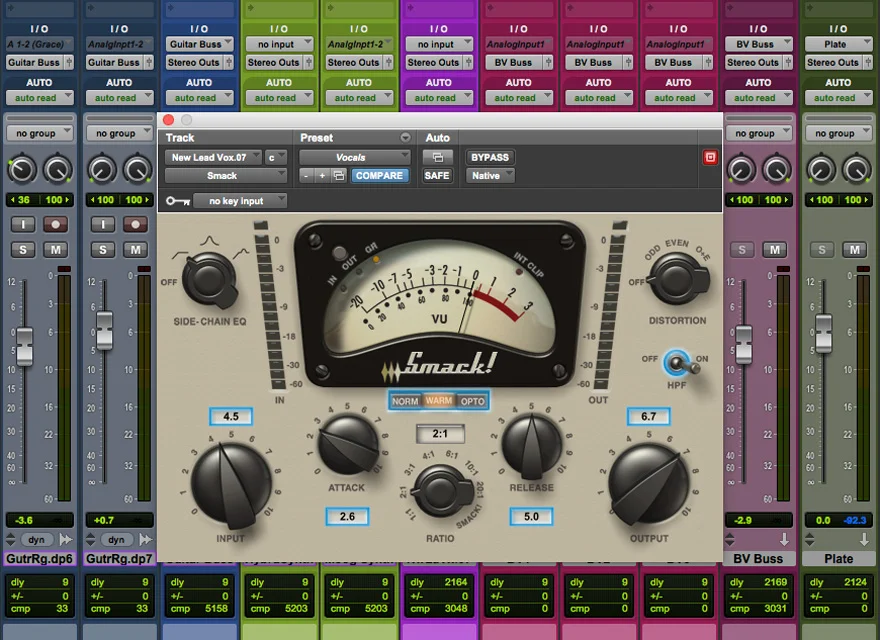This screenshot has height=640, width=880.
Task: Open the A 1-2 (Grace) input selector
Action: (39, 44)
